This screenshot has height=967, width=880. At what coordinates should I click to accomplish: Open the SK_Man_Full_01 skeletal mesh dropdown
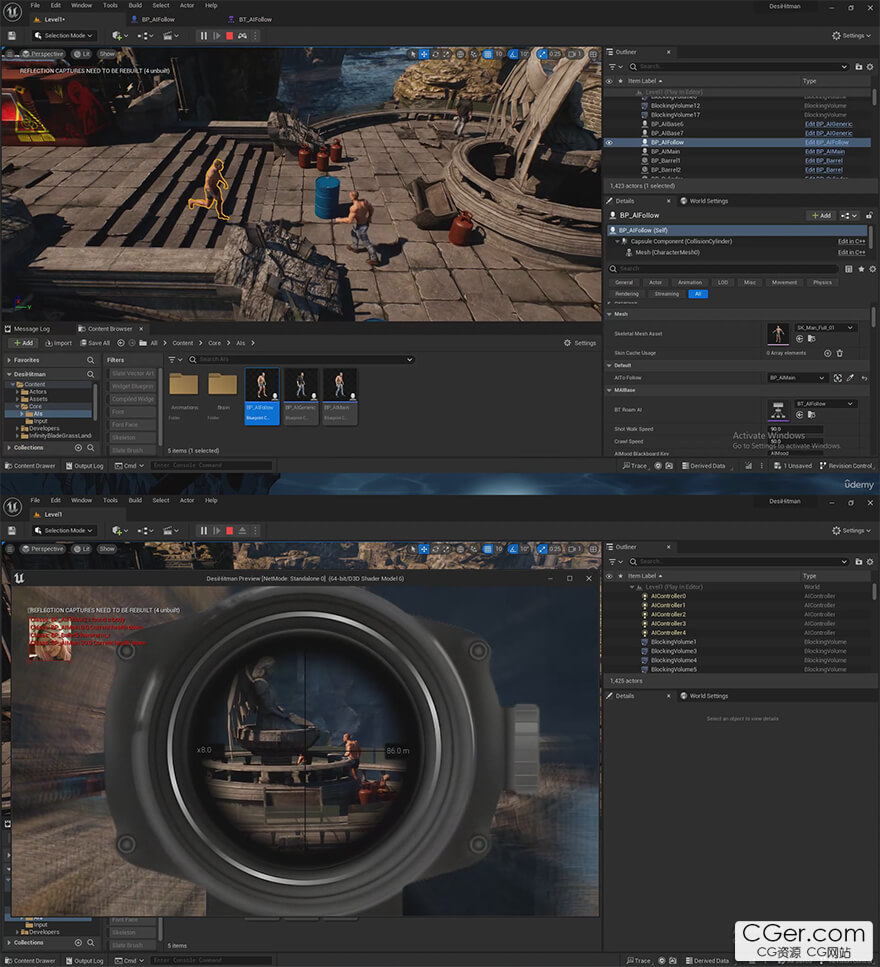(824, 327)
